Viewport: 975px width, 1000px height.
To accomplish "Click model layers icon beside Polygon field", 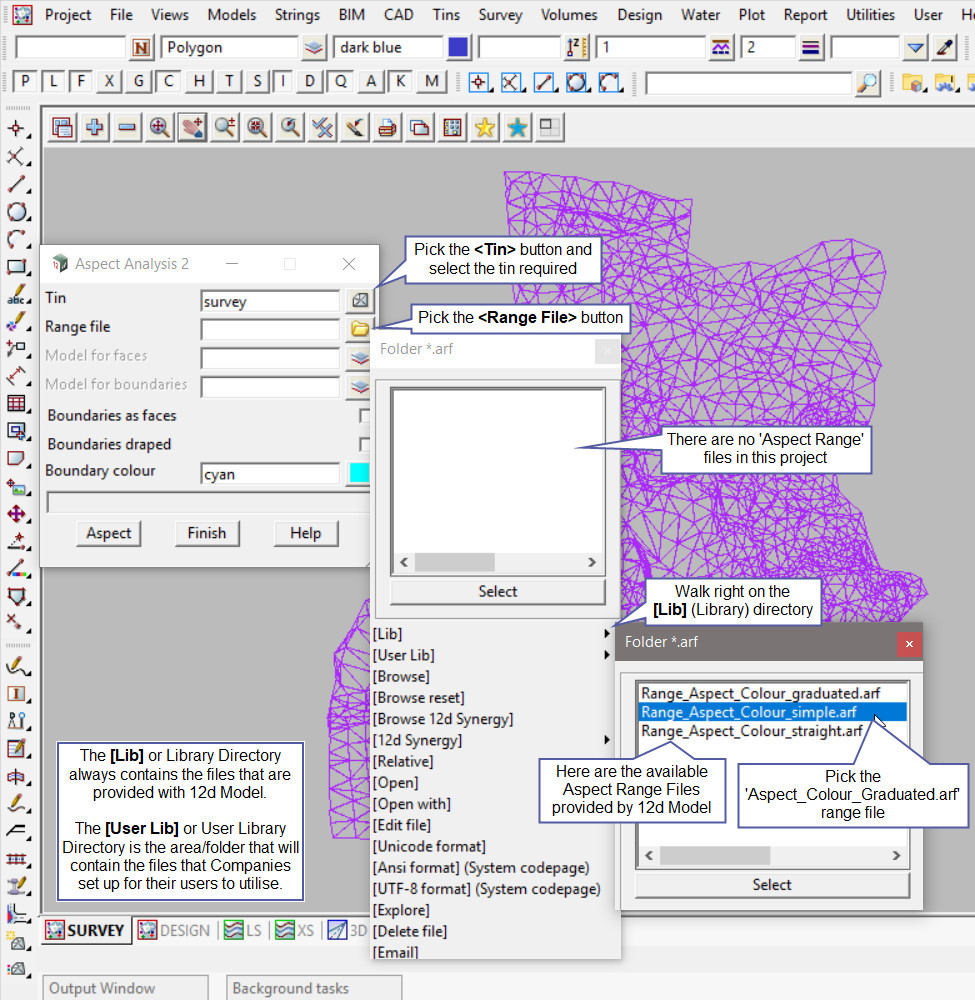I will pos(314,48).
